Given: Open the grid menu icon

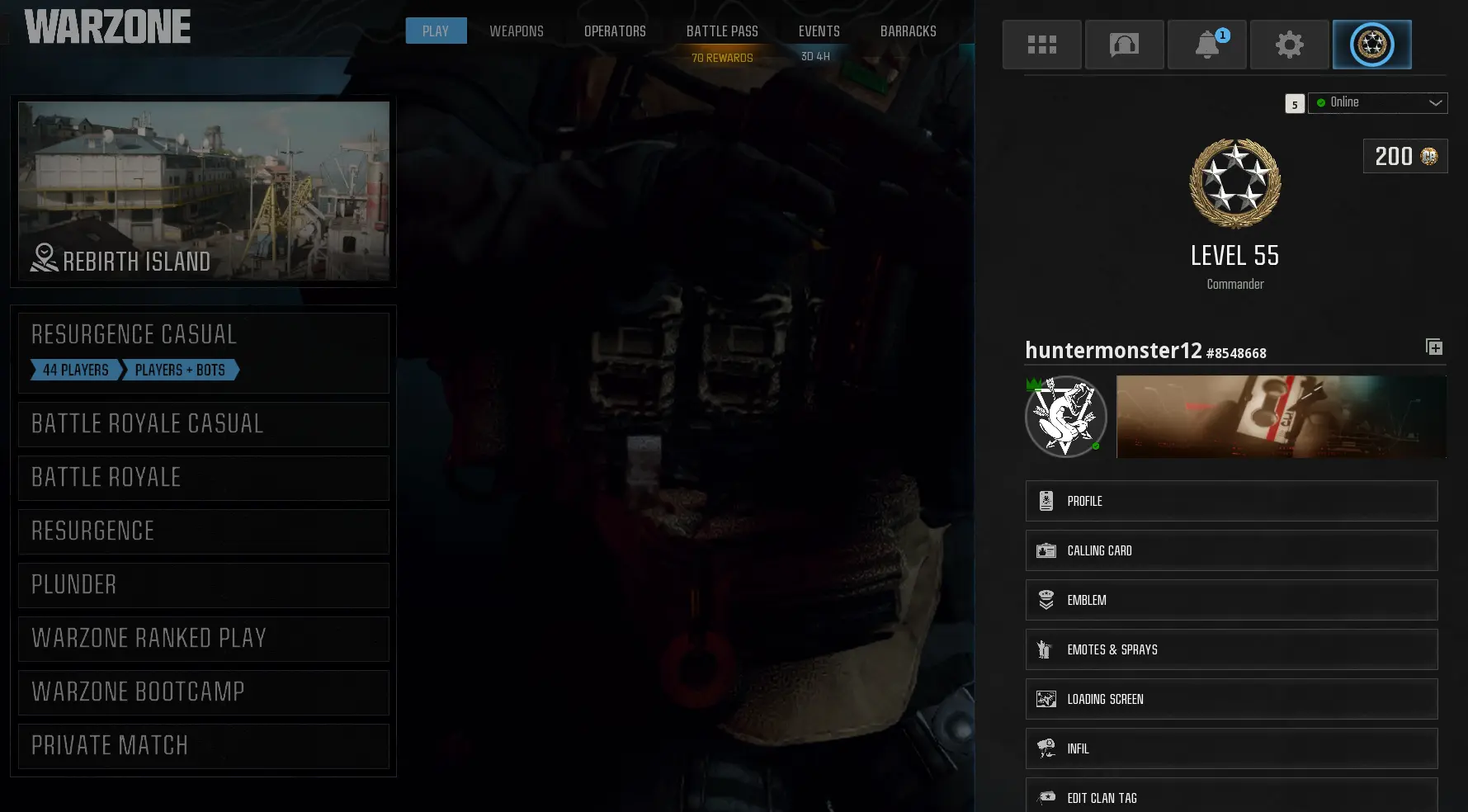Looking at the screenshot, I should pos(1041,45).
